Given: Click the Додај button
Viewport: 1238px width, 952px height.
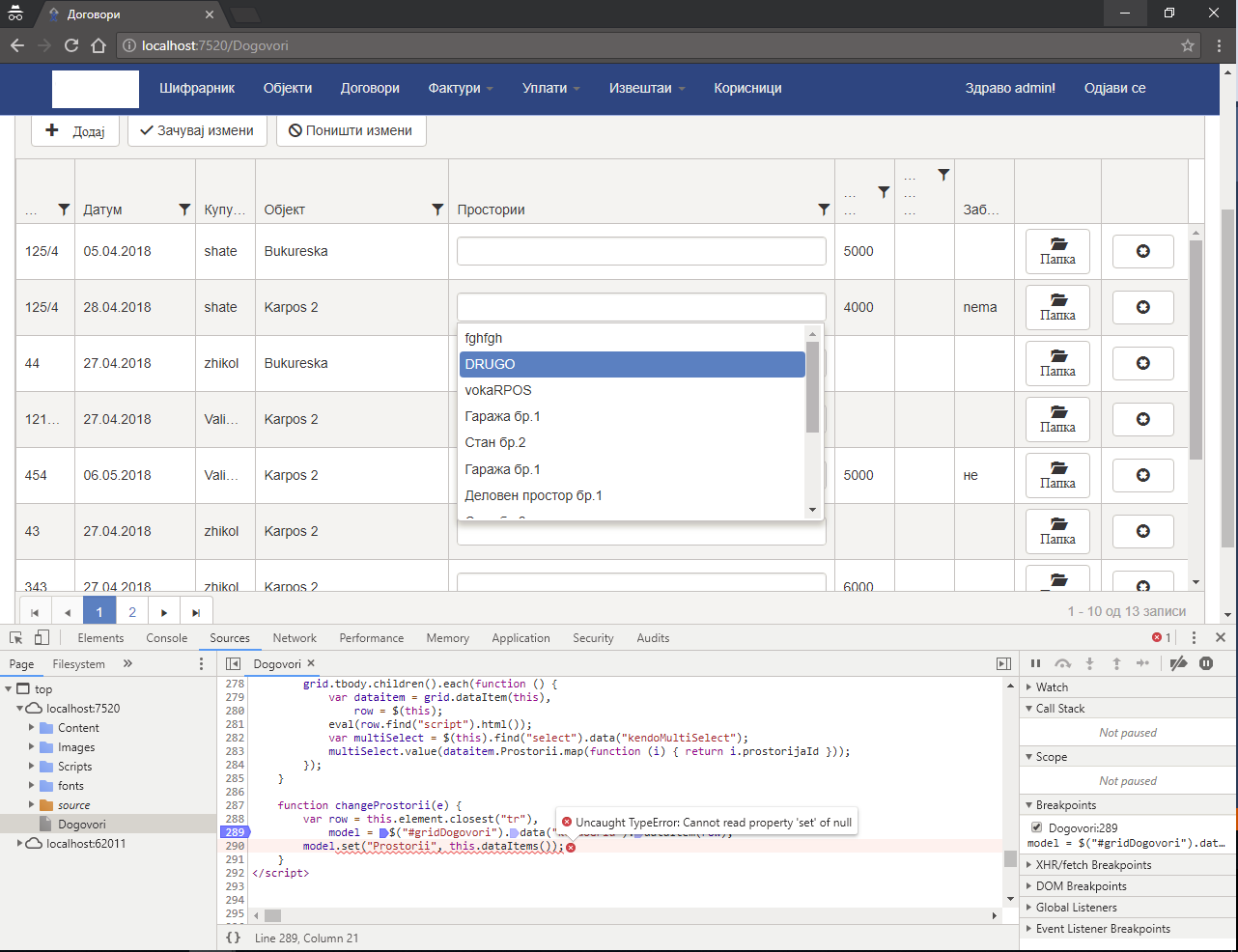Looking at the screenshot, I should [x=75, y=130].
